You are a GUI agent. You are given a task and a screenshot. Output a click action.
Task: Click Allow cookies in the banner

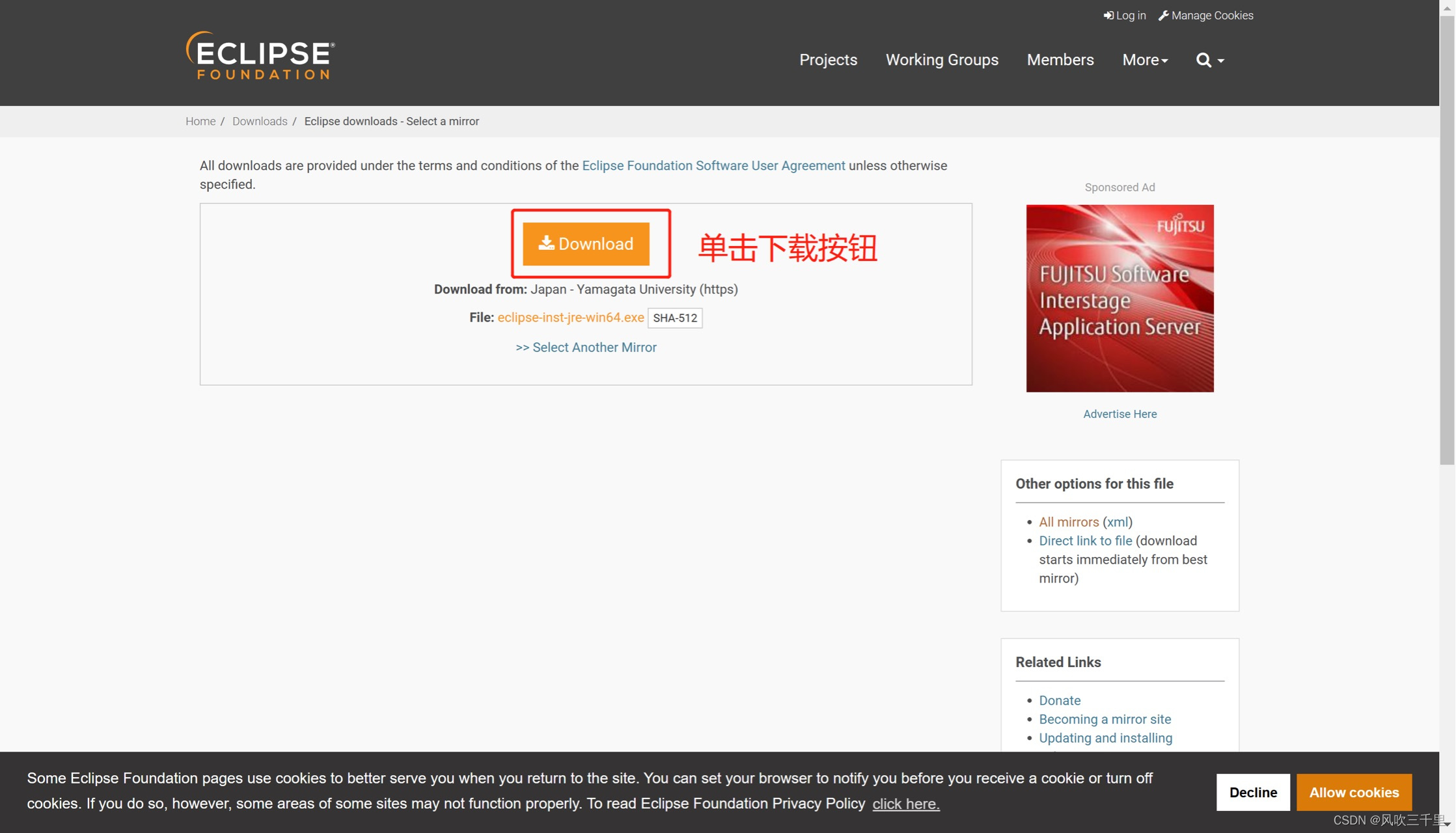(1354, 792)
